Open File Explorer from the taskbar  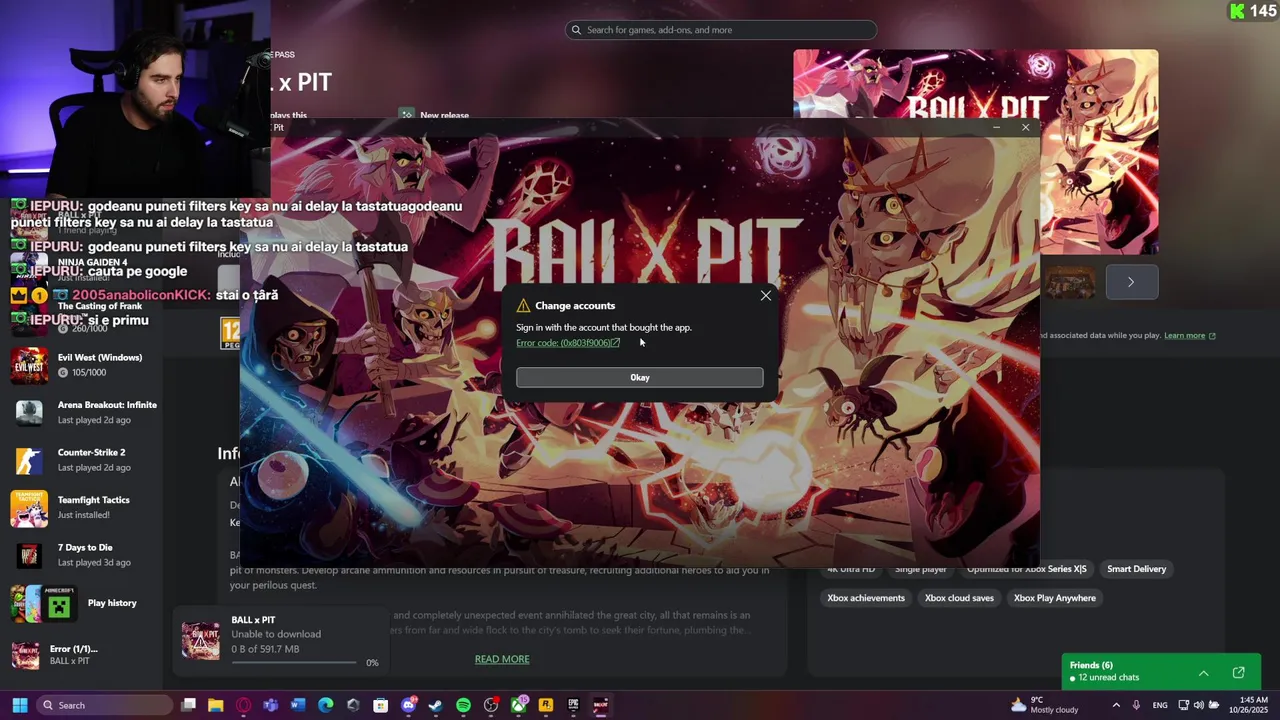pos(215,705)
